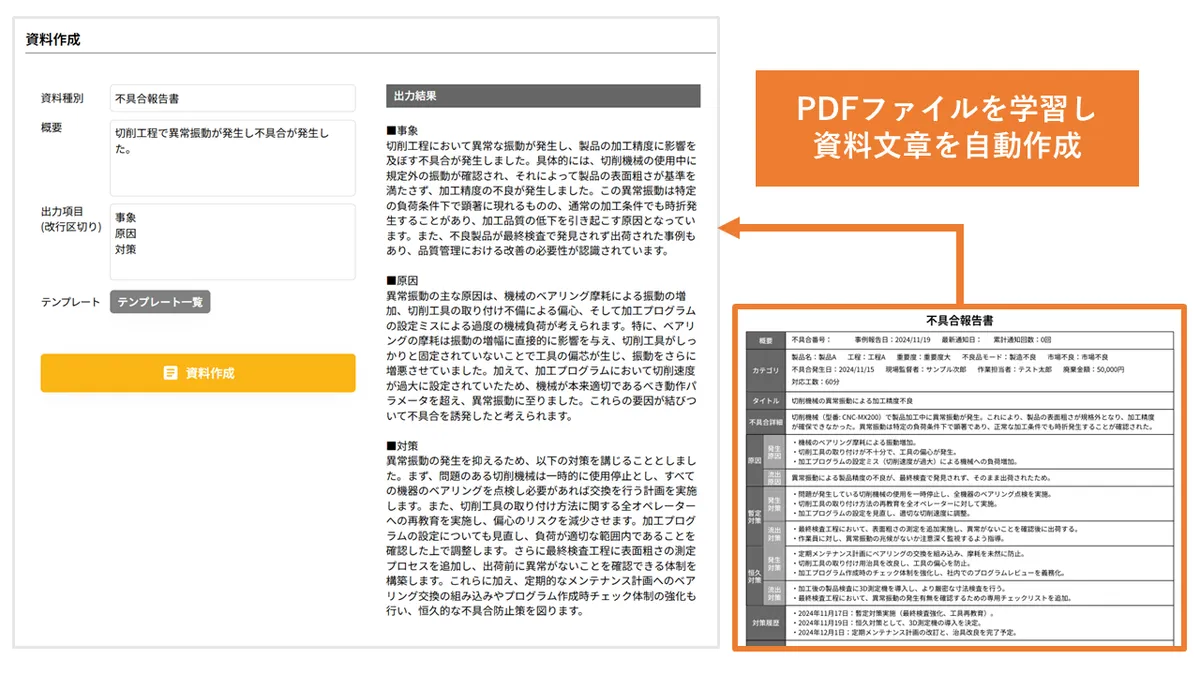Click the 不具合報告書 PDF thumbnail title
The image size is (1200, 675).
point(959,321)
